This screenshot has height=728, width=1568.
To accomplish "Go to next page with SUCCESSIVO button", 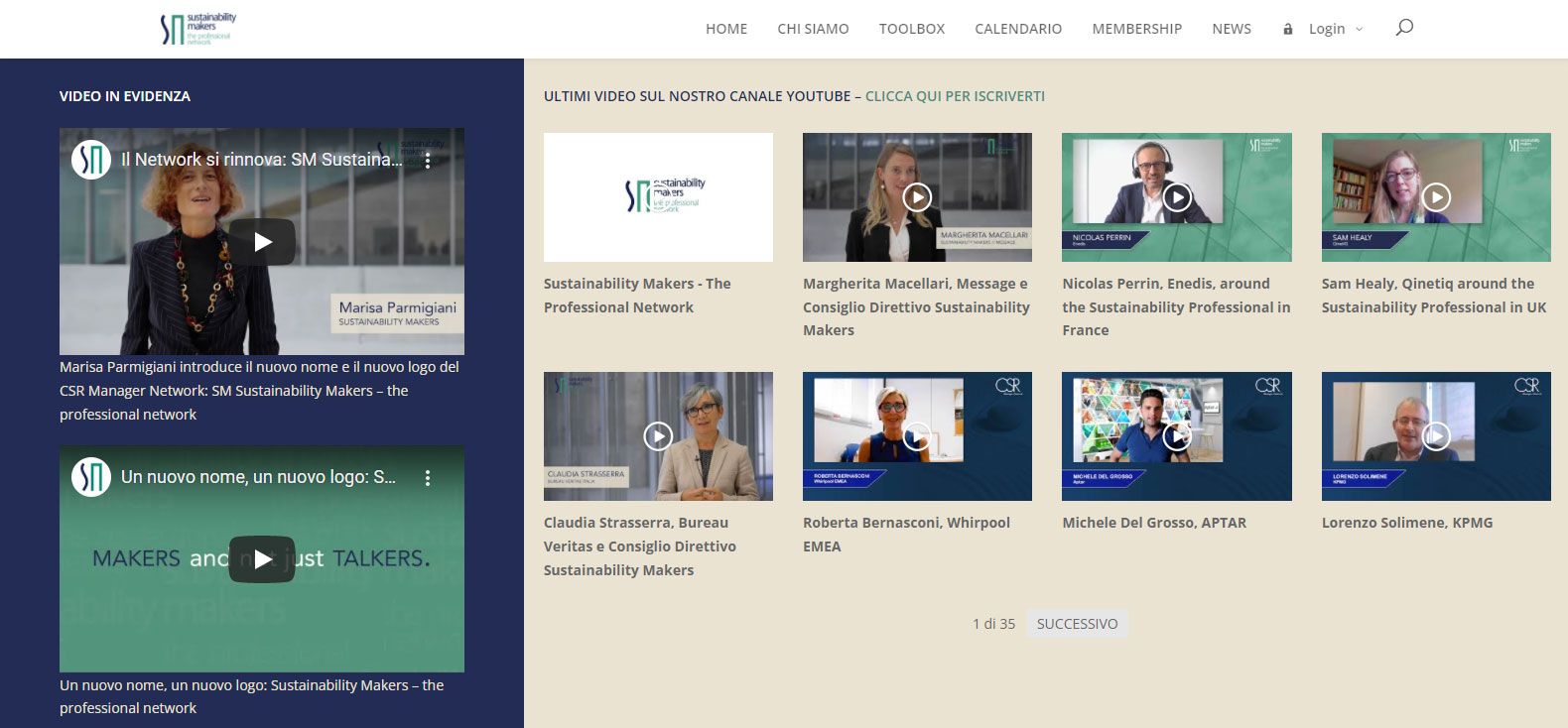I will (1077, 624).
